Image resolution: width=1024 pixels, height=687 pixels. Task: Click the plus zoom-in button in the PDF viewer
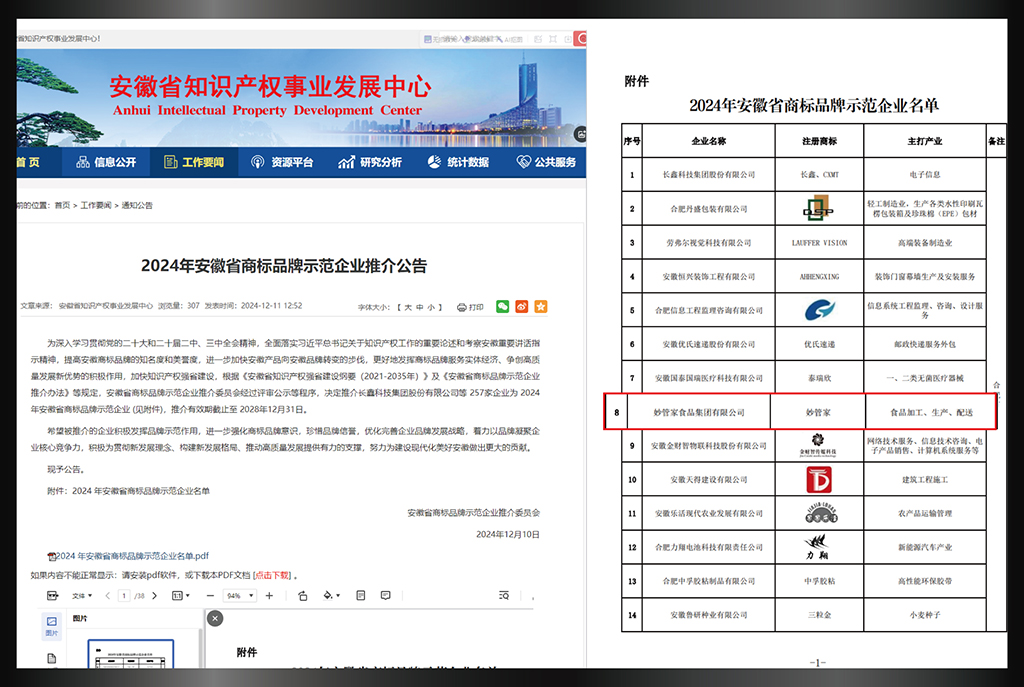click(x=269, y=596)
